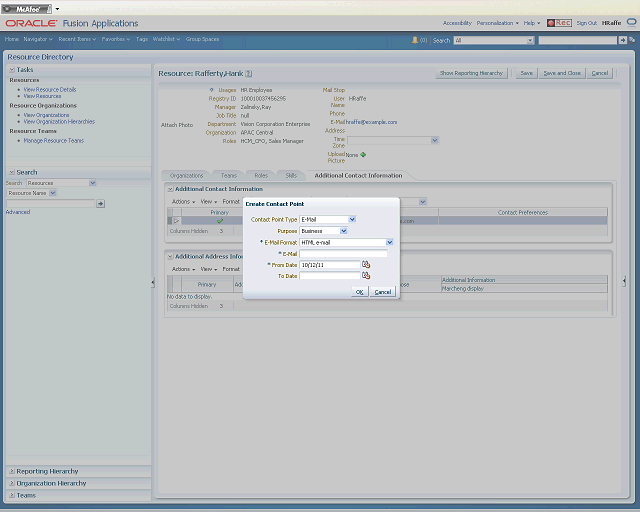Open Watchlist menu
Image resolution: width=640 pixels, height=512 pixels.
pyautogui.click(x=166, y=39)
